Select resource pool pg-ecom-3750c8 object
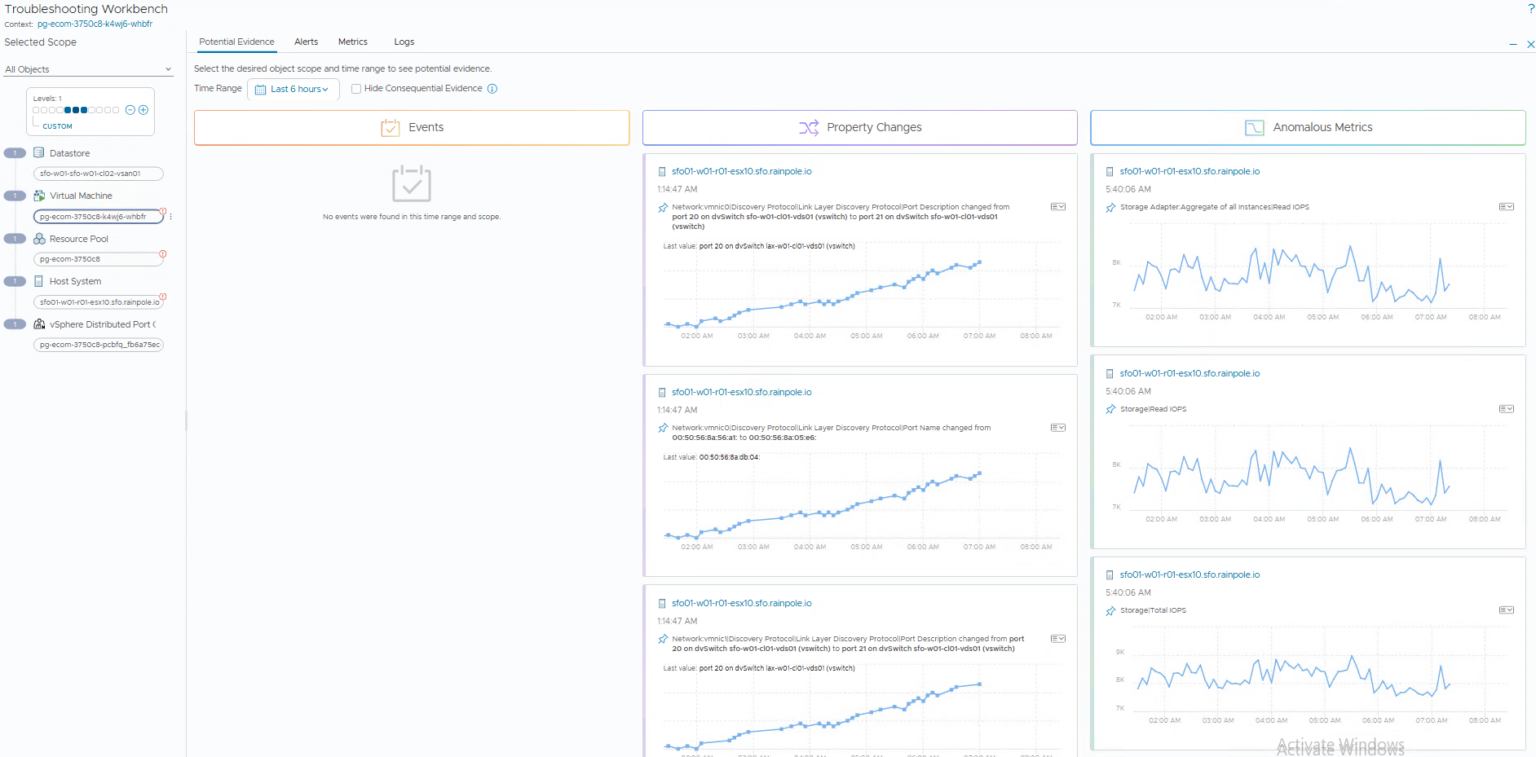 [x=98, y=259]
